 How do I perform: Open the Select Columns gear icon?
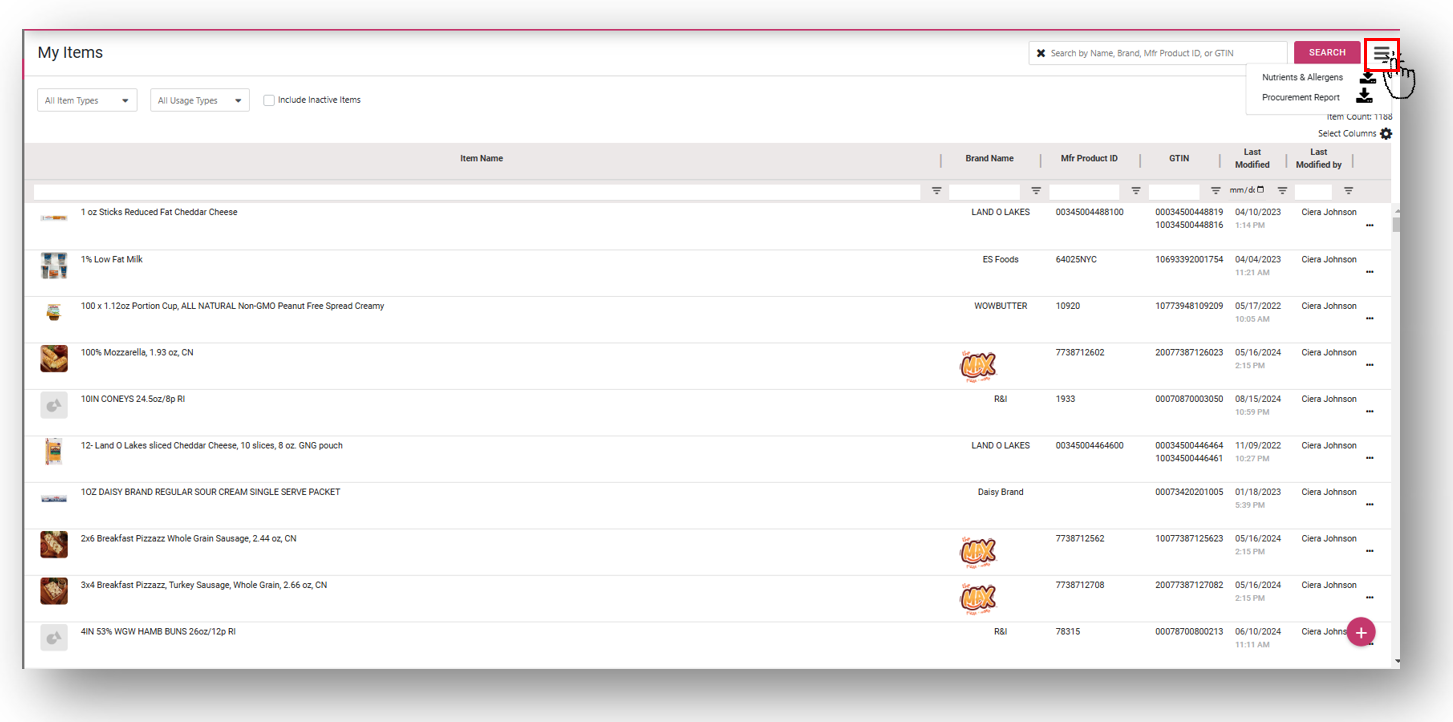[1386, 134]
